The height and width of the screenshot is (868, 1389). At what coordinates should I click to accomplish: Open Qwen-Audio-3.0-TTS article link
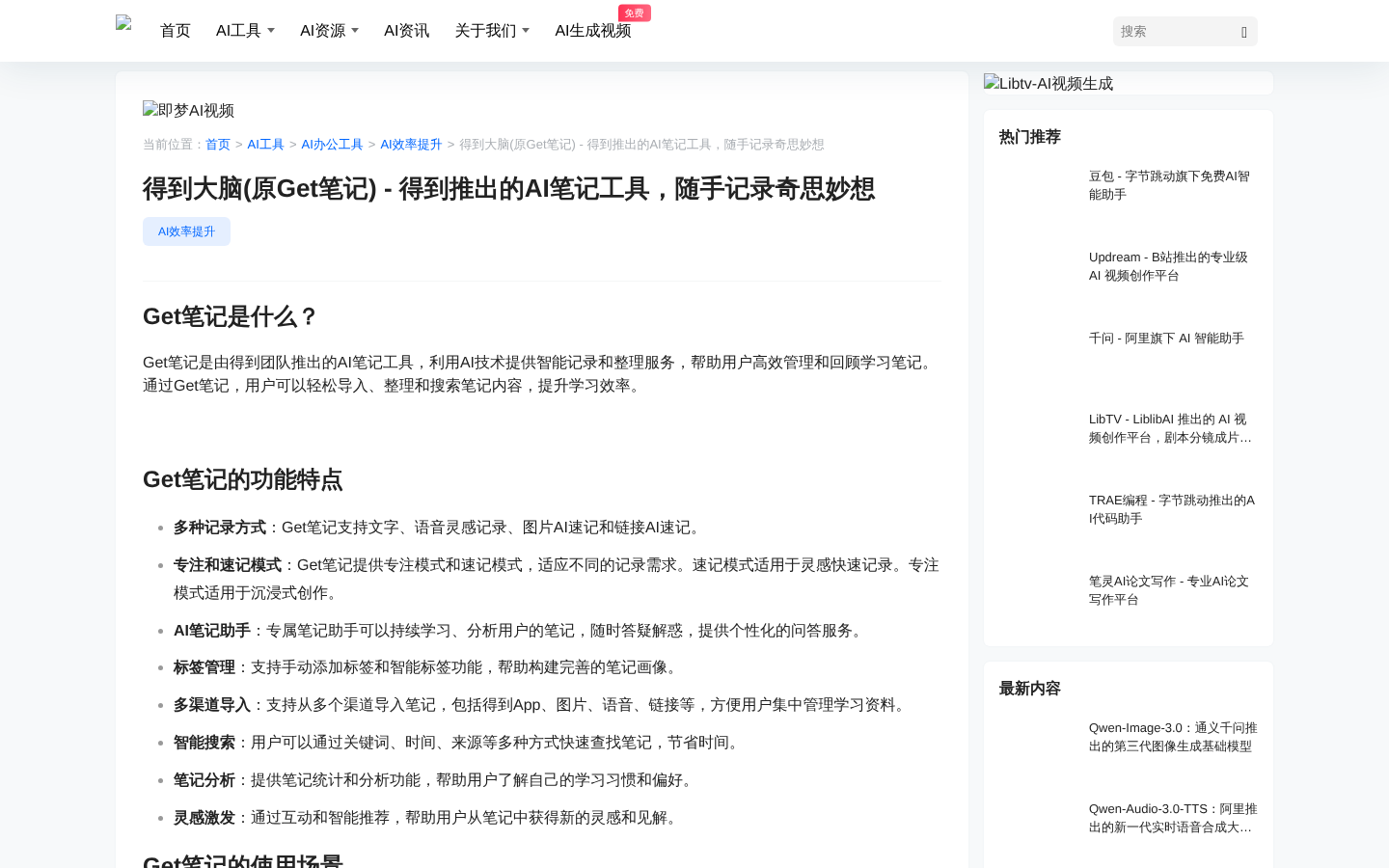pyautogui.click(x=1173, y=818)
